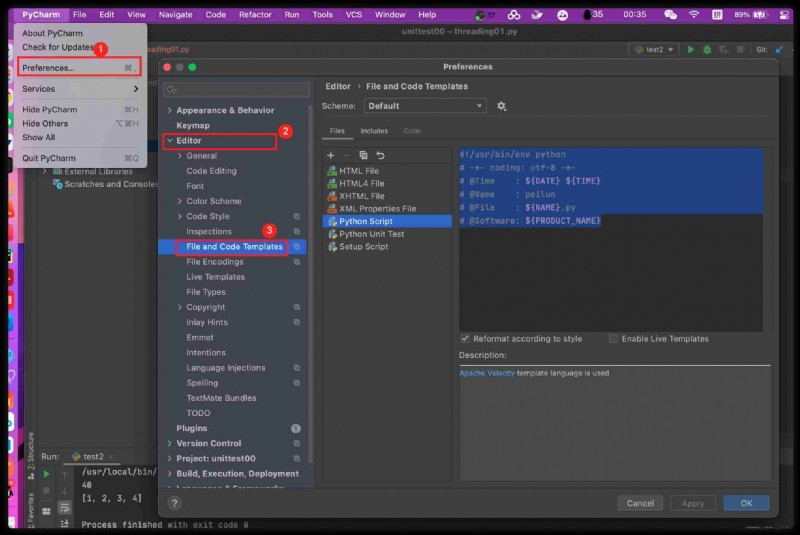Expand the General subsection
Viewport: 800px width, 535px height.
(180, 156)
